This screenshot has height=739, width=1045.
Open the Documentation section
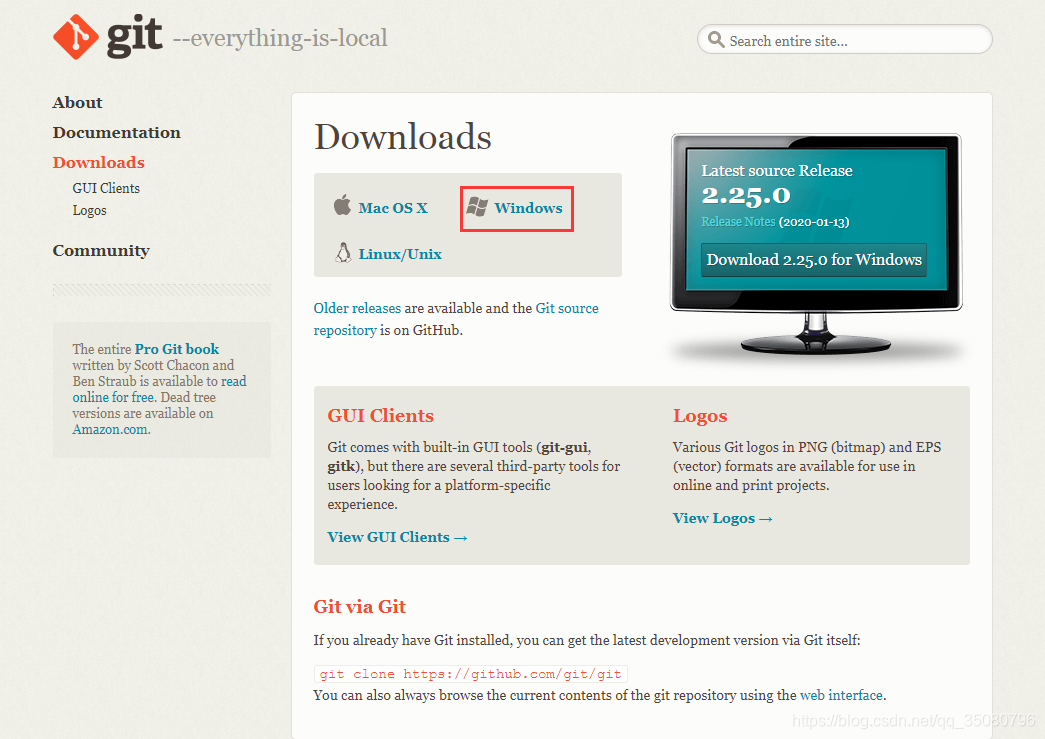117,133
